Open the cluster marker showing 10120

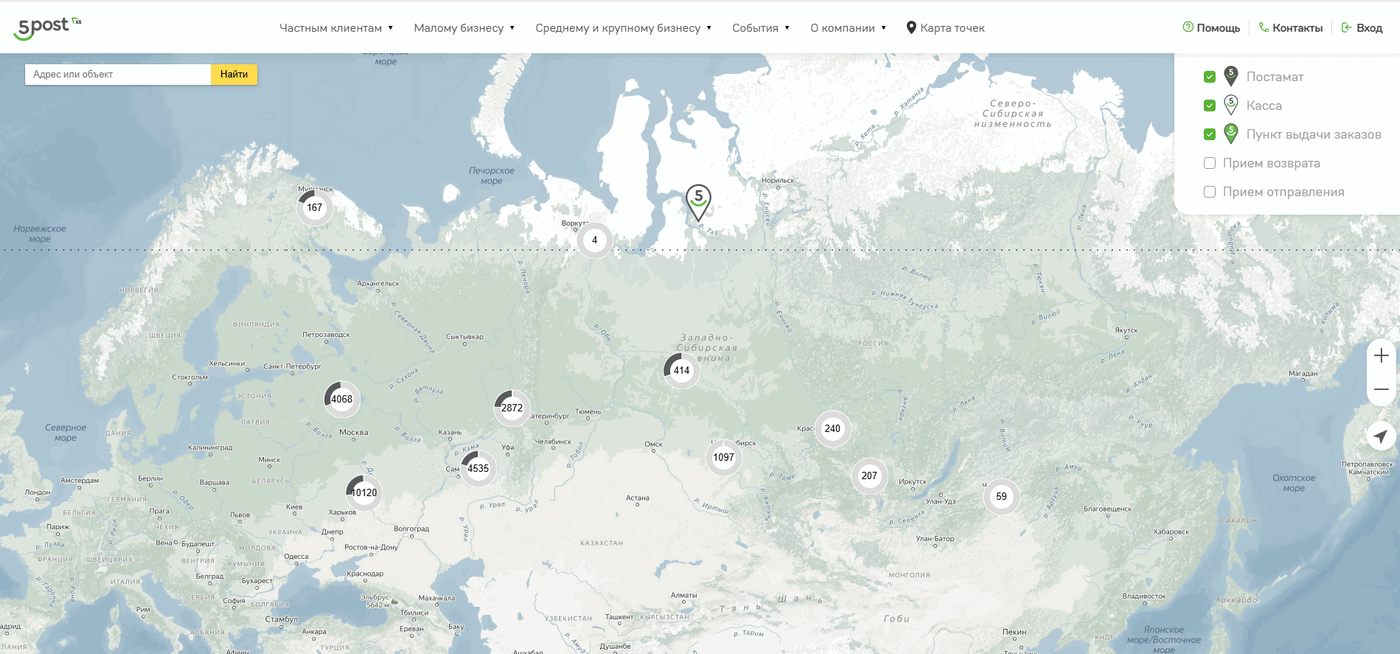point(364,492)
